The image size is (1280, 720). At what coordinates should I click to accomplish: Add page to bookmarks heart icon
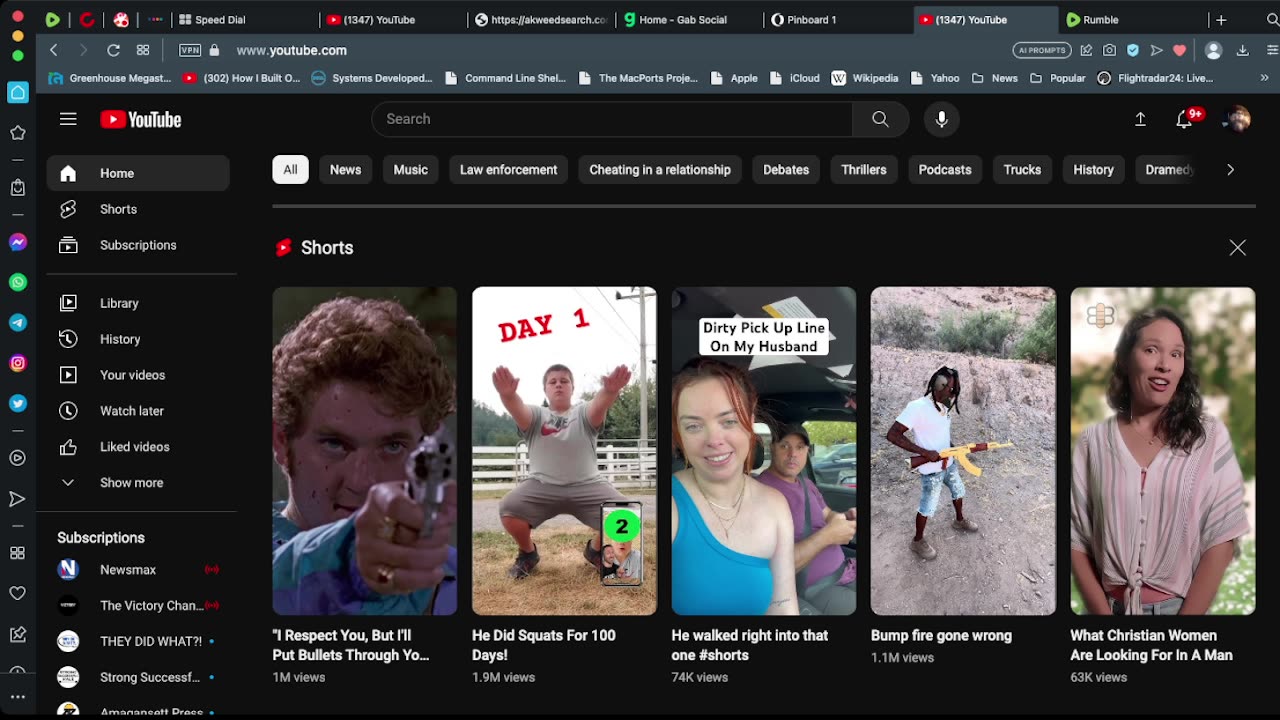coord(1180,50)
